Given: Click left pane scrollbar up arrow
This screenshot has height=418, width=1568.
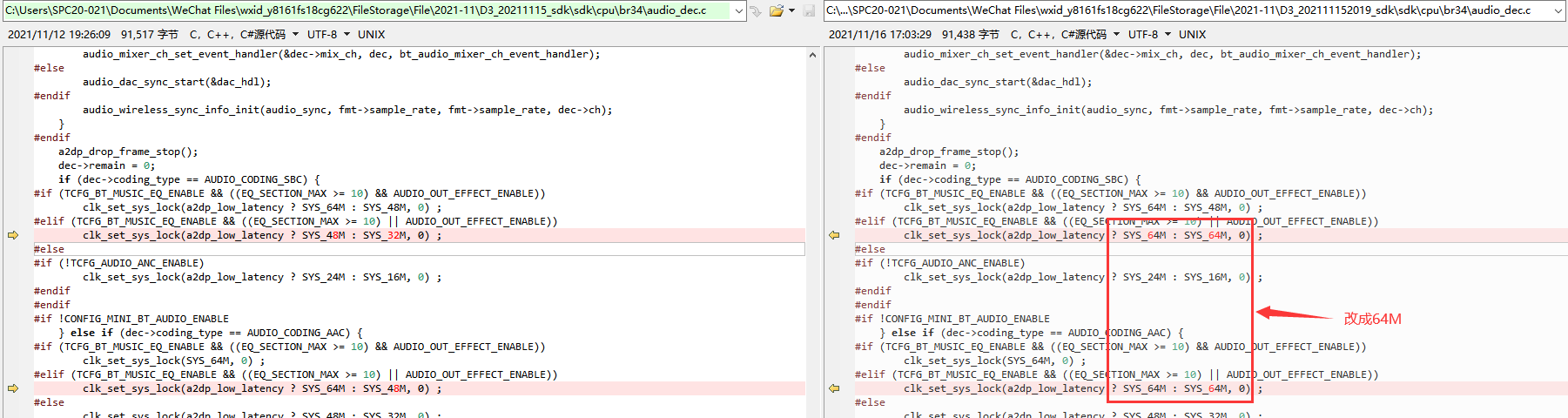Looking at the screenshot, I should [x=812, y=55].
